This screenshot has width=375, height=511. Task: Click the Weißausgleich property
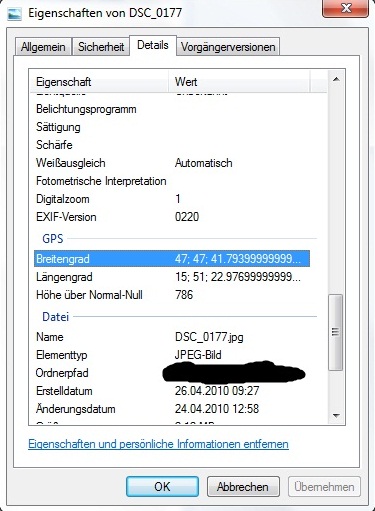71,163
